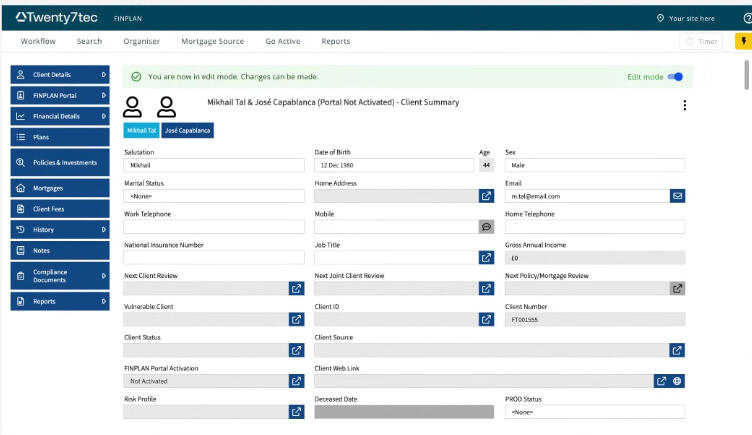
Task: Toggle the Edit mode switch off
Action: 676,76
